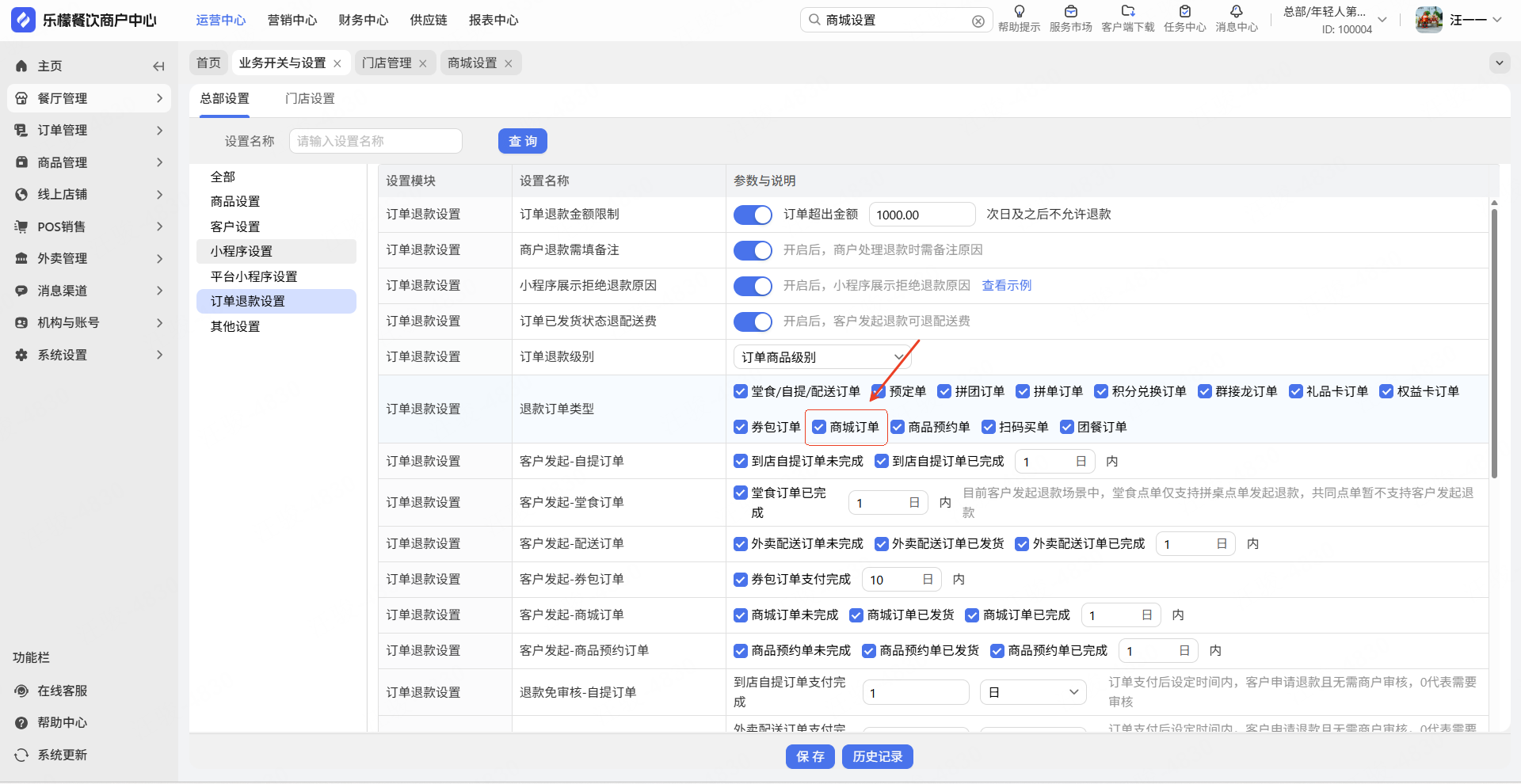The height and width of the screenshot is (784, 1521).
Task: Open 任务中心 clipboard icon
Action: click(1184, 12)
